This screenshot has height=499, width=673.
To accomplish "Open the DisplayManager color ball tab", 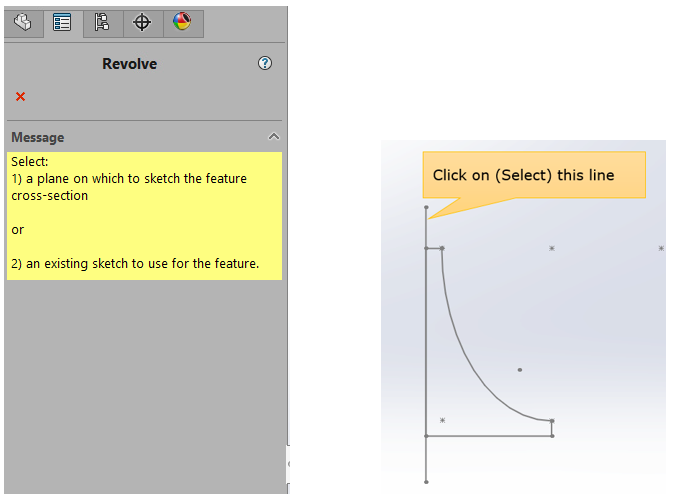I will tap(182, 22).
